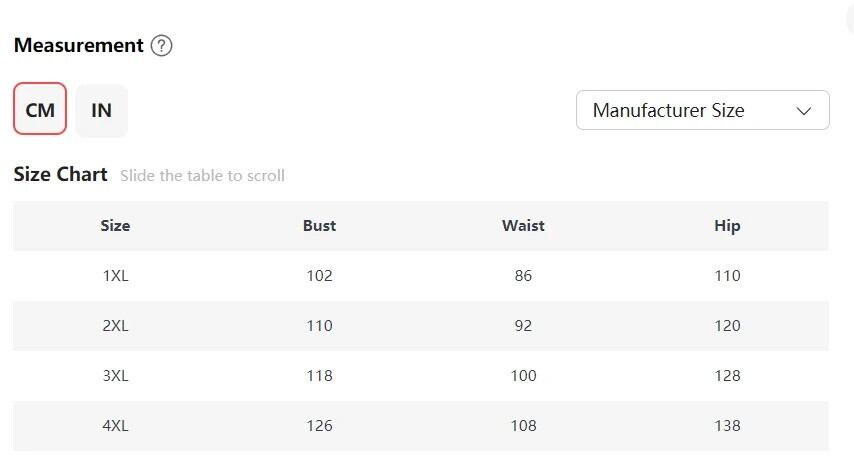Switch measurement units to IN

[101, 110]
